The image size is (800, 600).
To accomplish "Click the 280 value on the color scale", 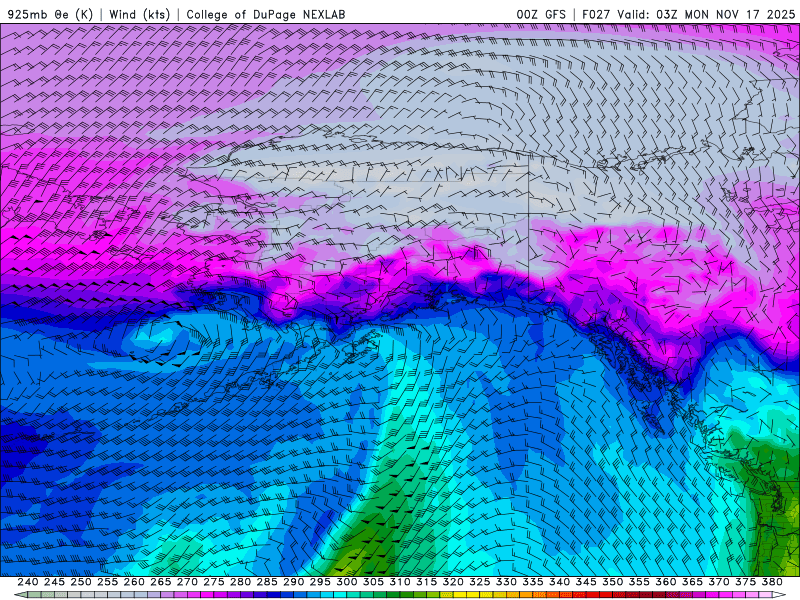I will (x=240, y=582).
